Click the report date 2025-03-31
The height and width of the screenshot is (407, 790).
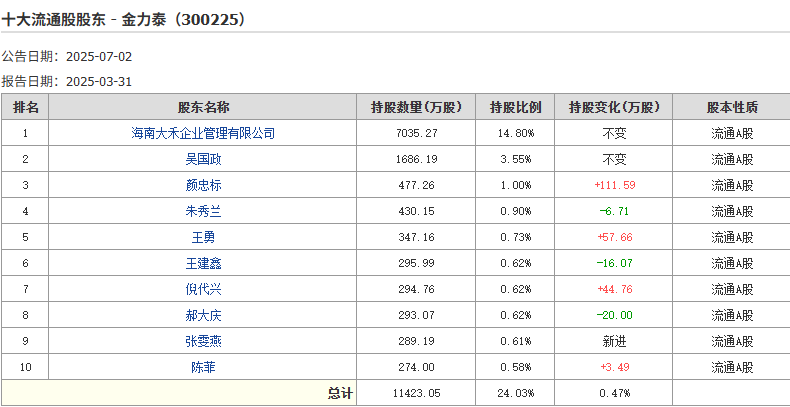[99, 82]
